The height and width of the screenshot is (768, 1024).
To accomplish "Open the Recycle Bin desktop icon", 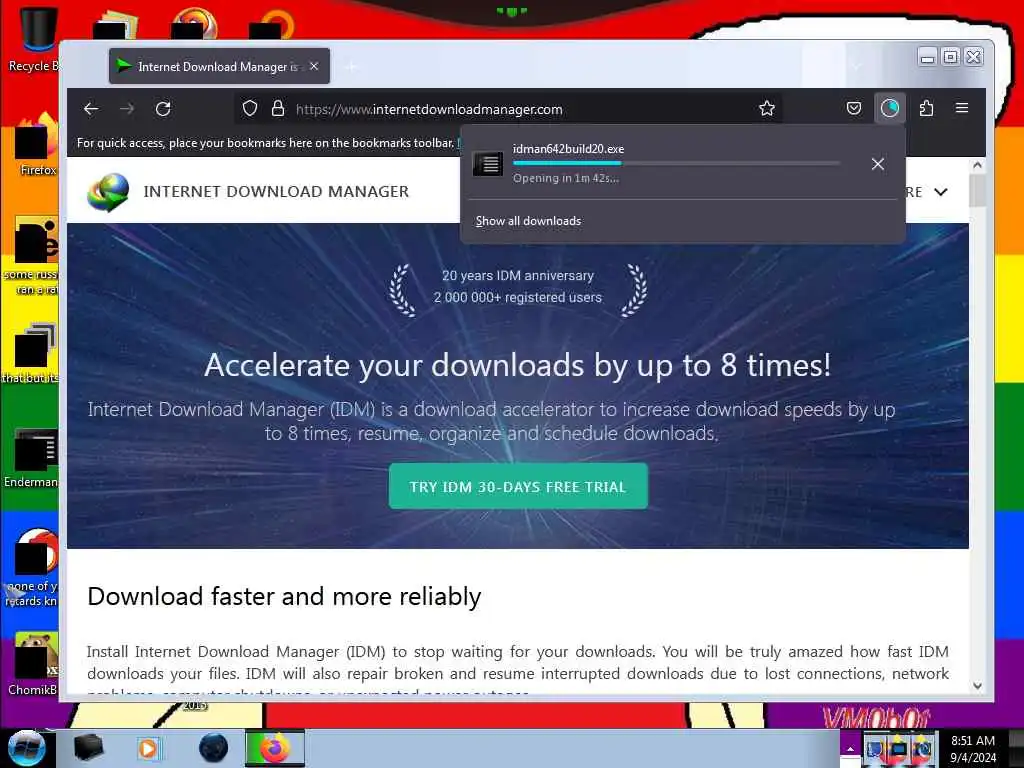I will coord(37,39).
